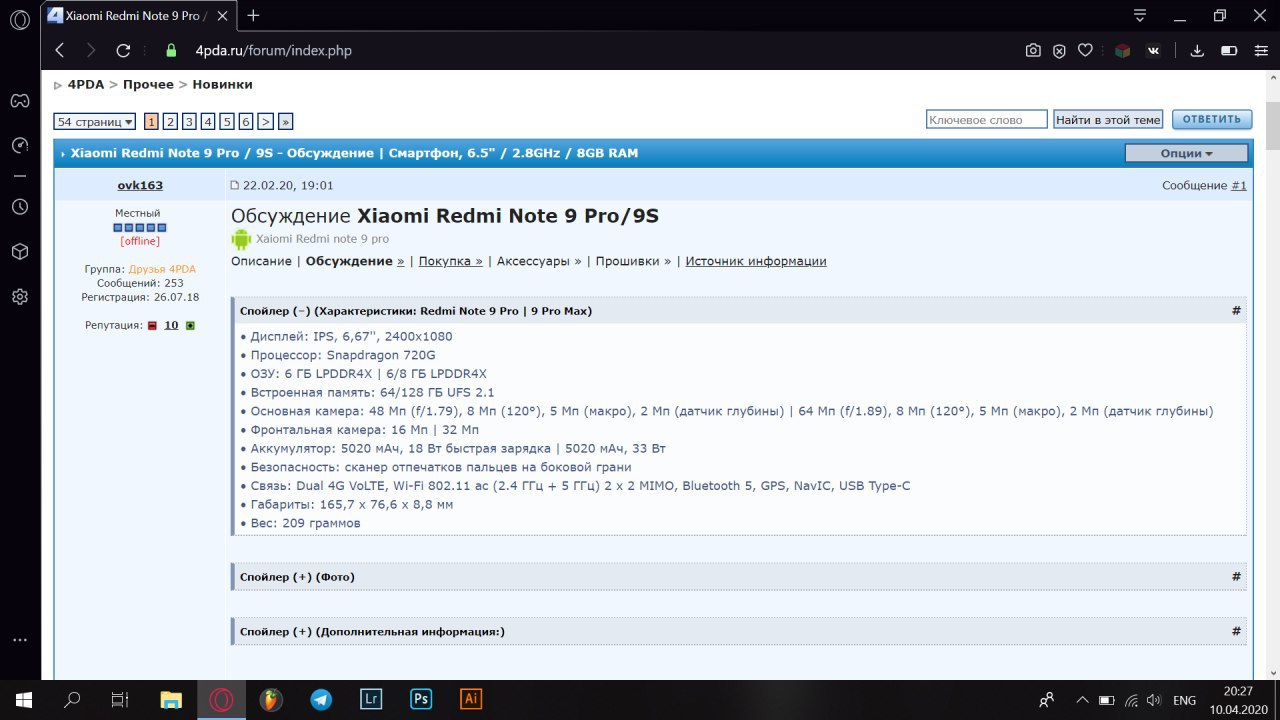Open the Опции dropdown menu

[x=1186, y=153]
